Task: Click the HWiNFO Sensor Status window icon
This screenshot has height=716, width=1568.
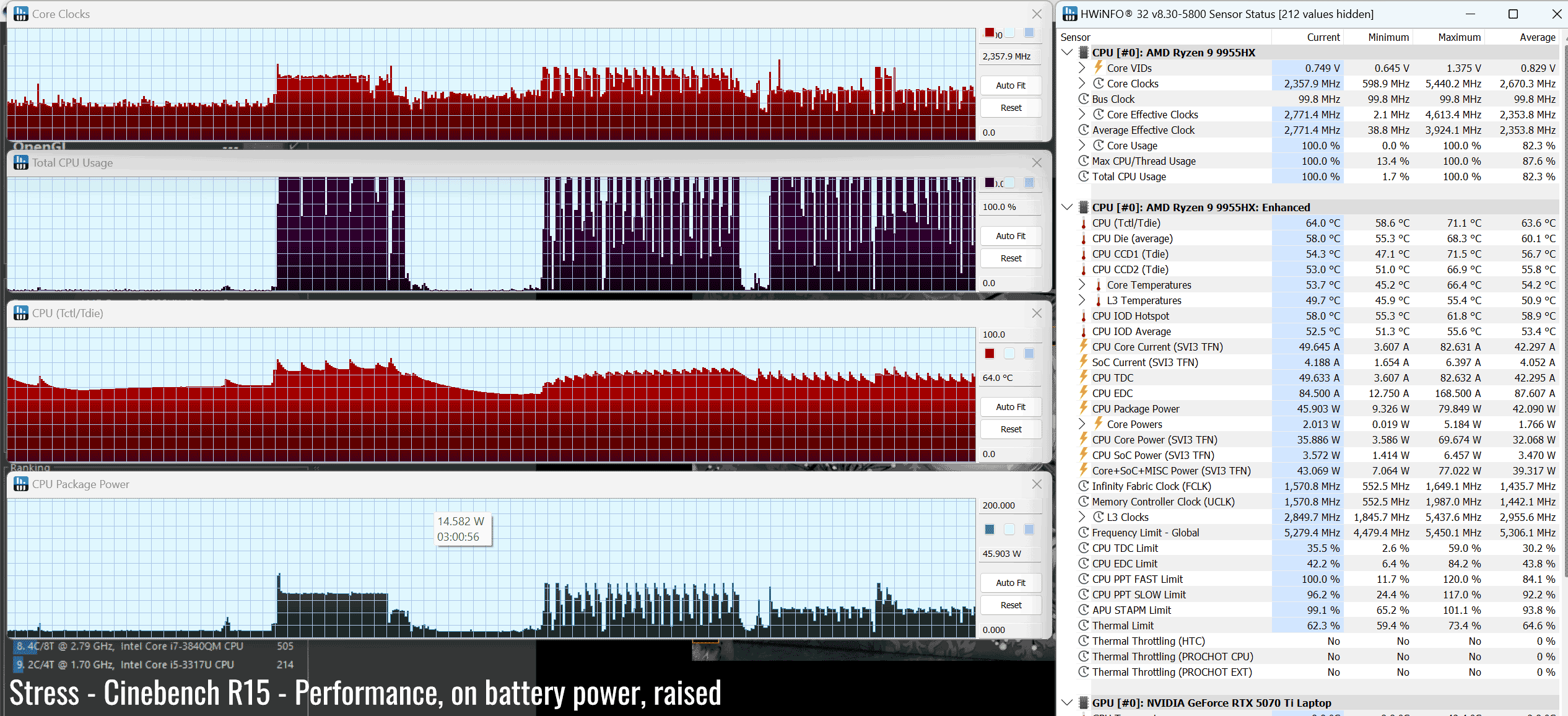Action: click(x=1069, y=14)
